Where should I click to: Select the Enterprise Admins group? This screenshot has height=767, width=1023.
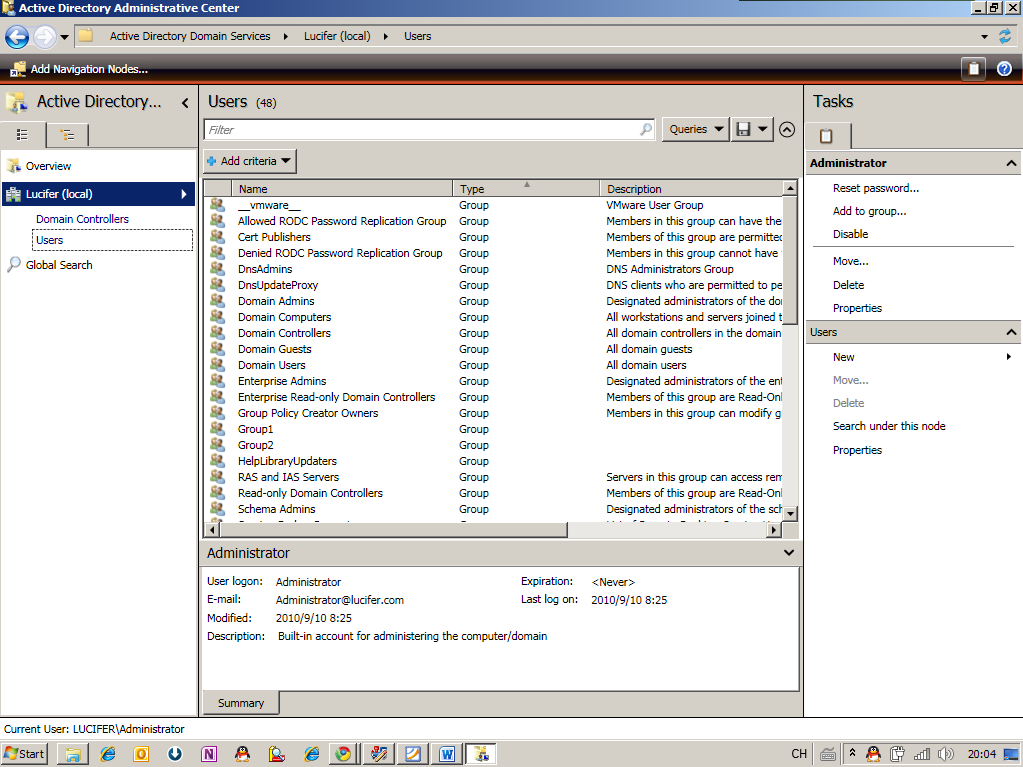(493, 382)
